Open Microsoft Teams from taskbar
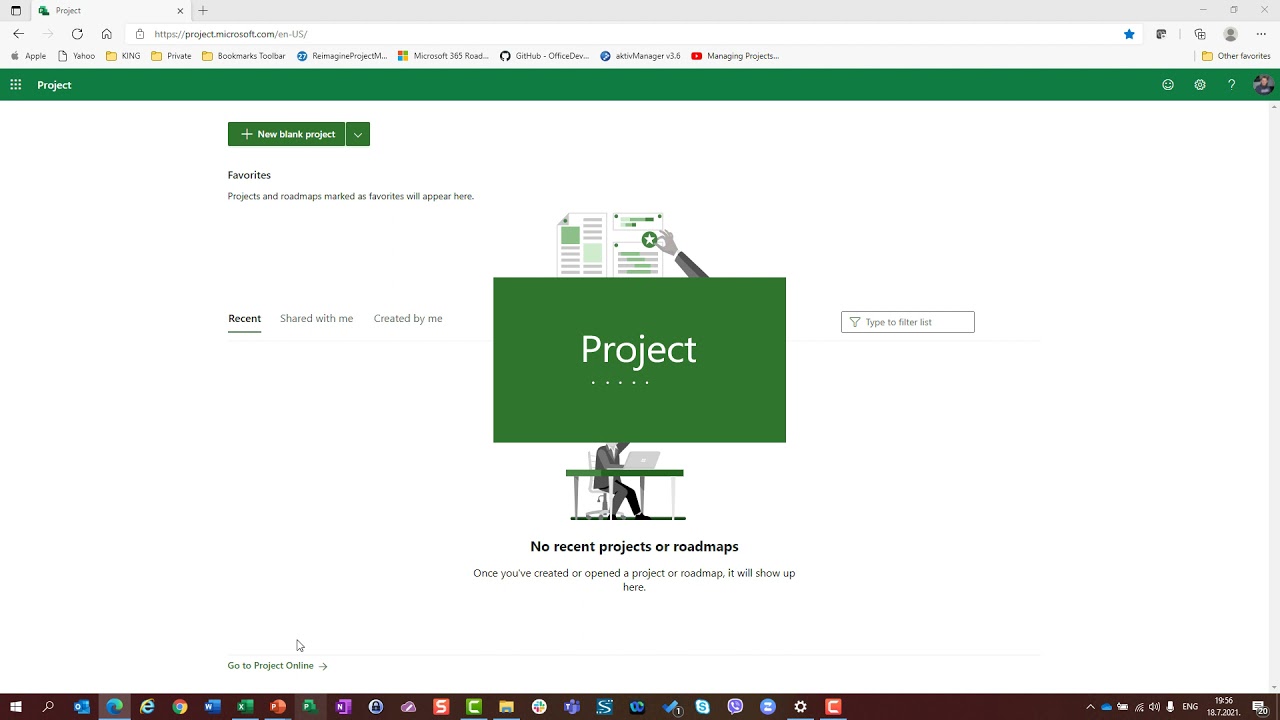This screenshot has width=1280, height=720. point(572,707)
